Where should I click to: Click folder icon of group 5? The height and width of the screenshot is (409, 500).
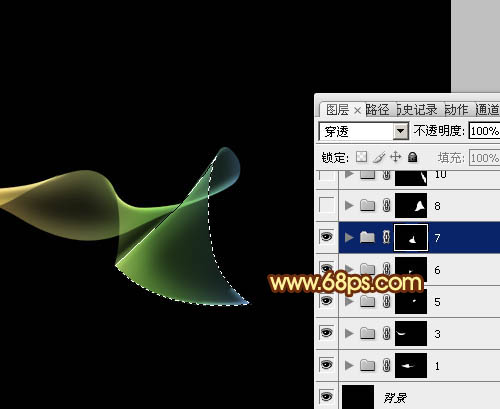(x=367, y=301)
